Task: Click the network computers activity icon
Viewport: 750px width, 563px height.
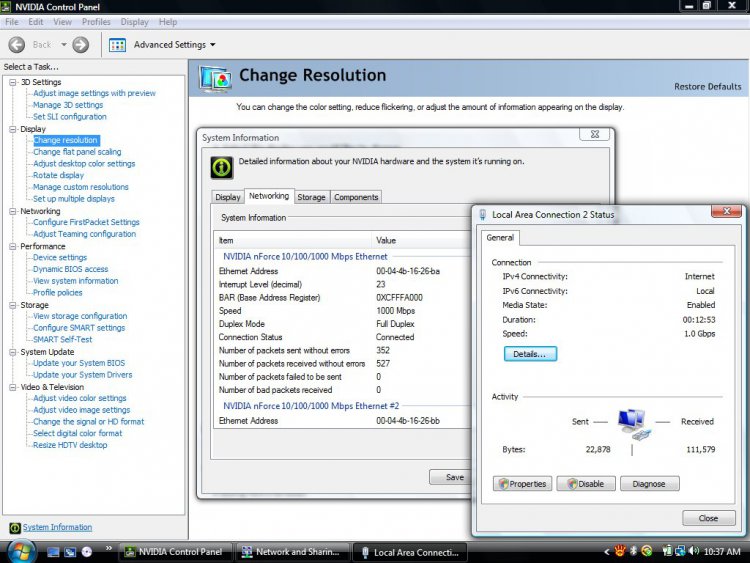Action: tap(633, 423)
